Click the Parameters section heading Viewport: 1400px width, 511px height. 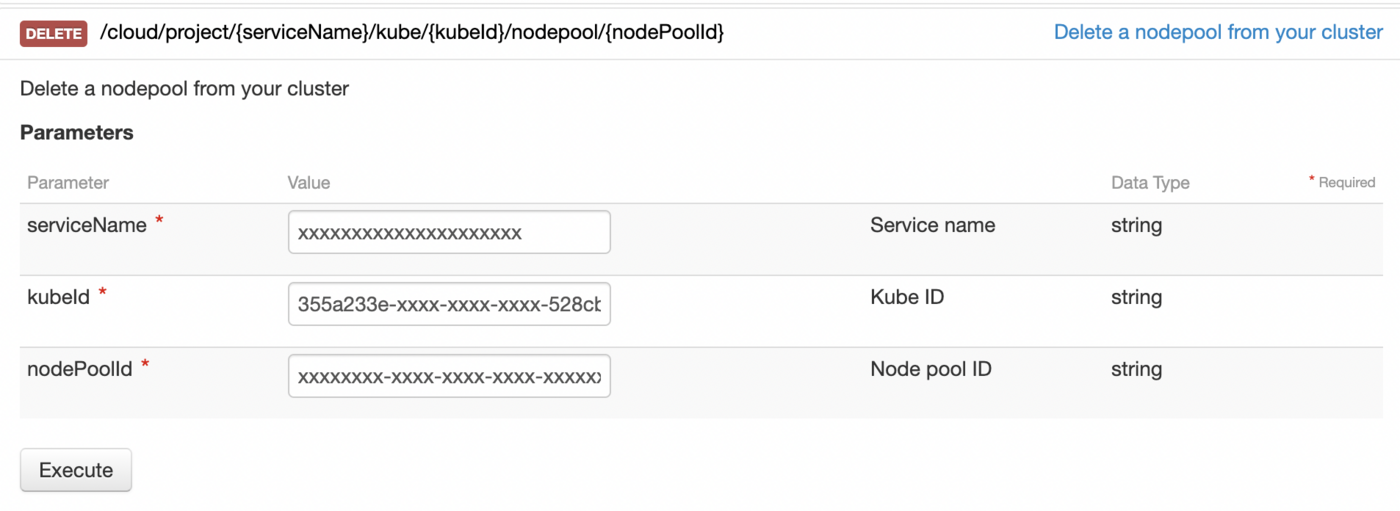point(77,133)
